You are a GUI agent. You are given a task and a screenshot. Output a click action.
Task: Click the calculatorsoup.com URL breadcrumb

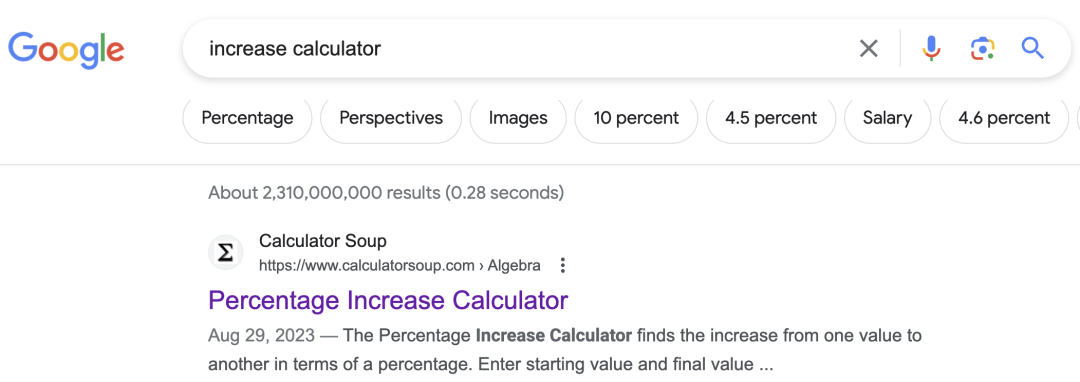[x=399, y=266]
